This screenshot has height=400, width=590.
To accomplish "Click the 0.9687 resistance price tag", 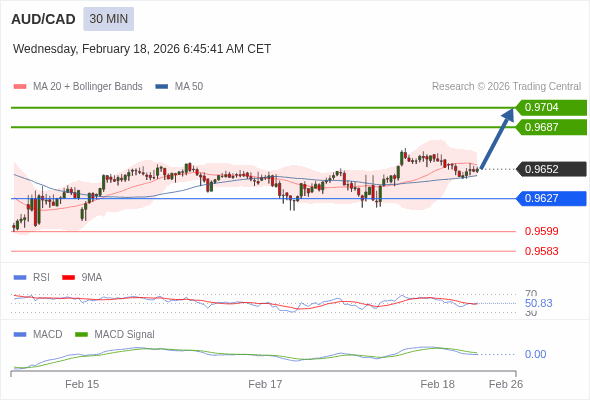I will coord(551,127).
